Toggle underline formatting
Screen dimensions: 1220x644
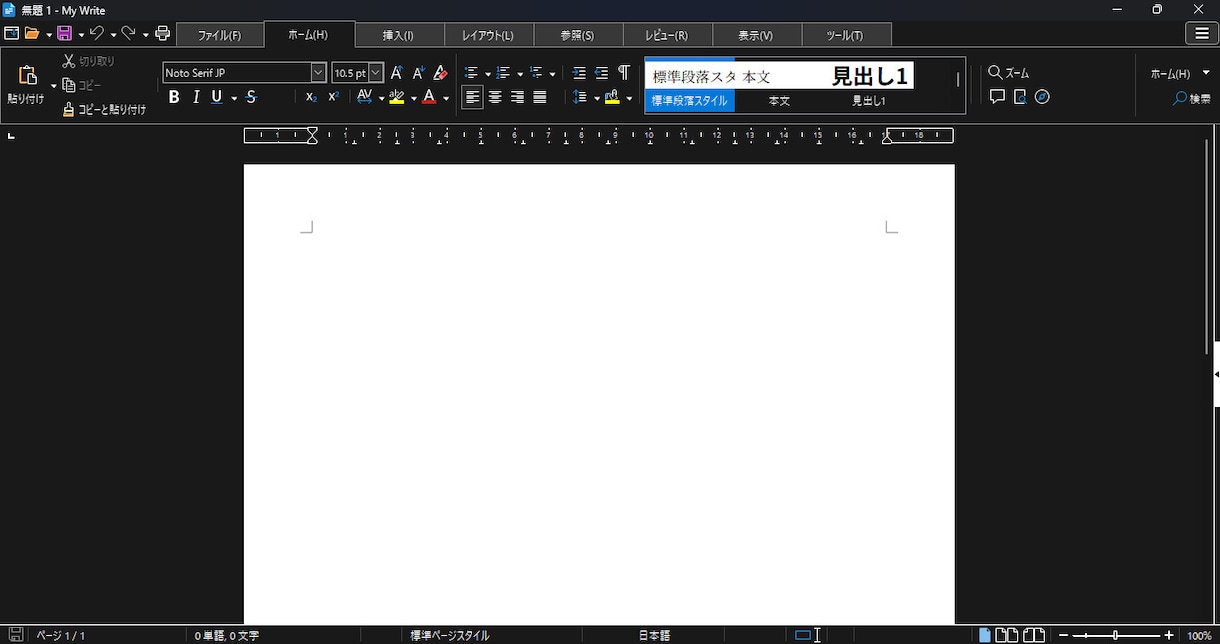(x=217, y=97)
